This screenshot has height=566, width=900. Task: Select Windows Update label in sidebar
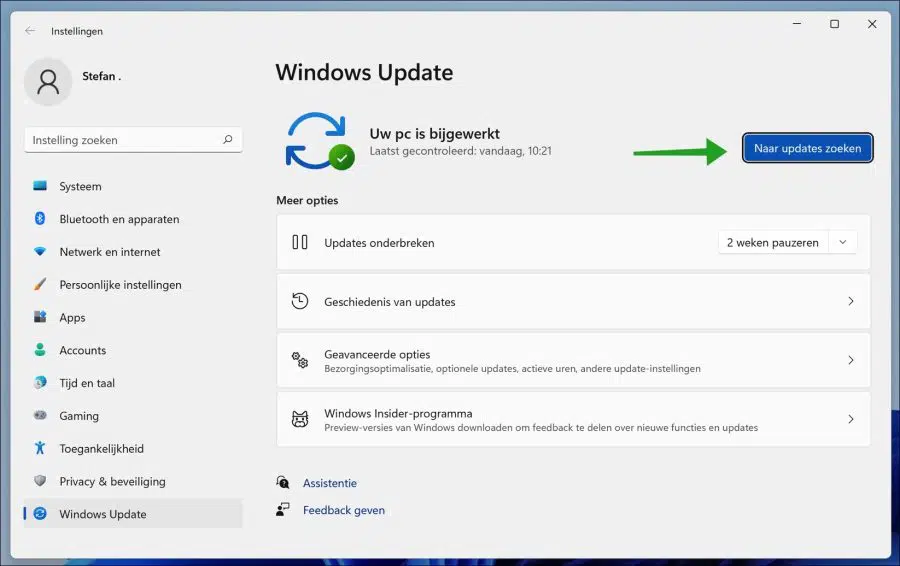[x=103, y=514]
